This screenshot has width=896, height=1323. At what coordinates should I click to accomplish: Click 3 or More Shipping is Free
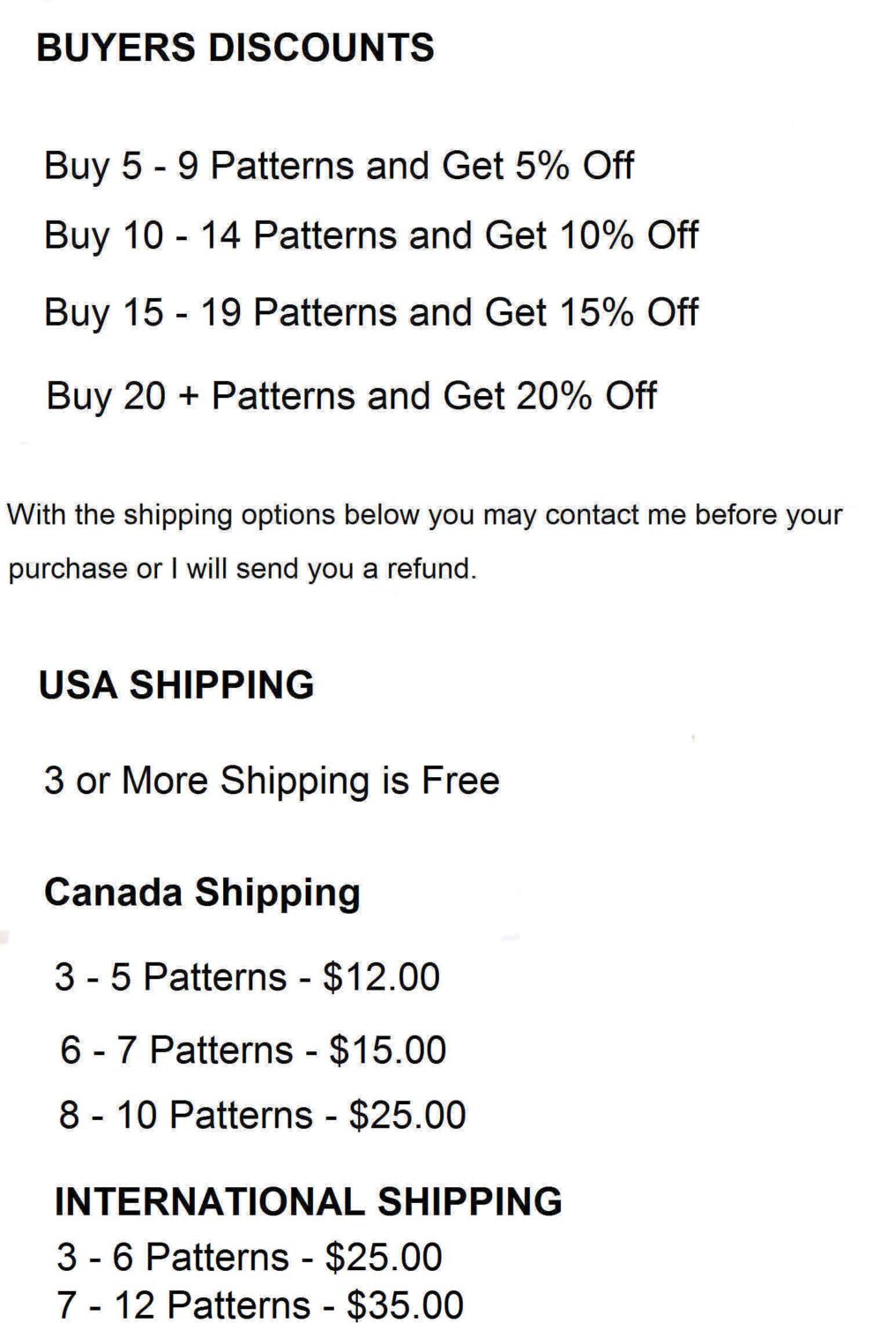pos(272,781)
